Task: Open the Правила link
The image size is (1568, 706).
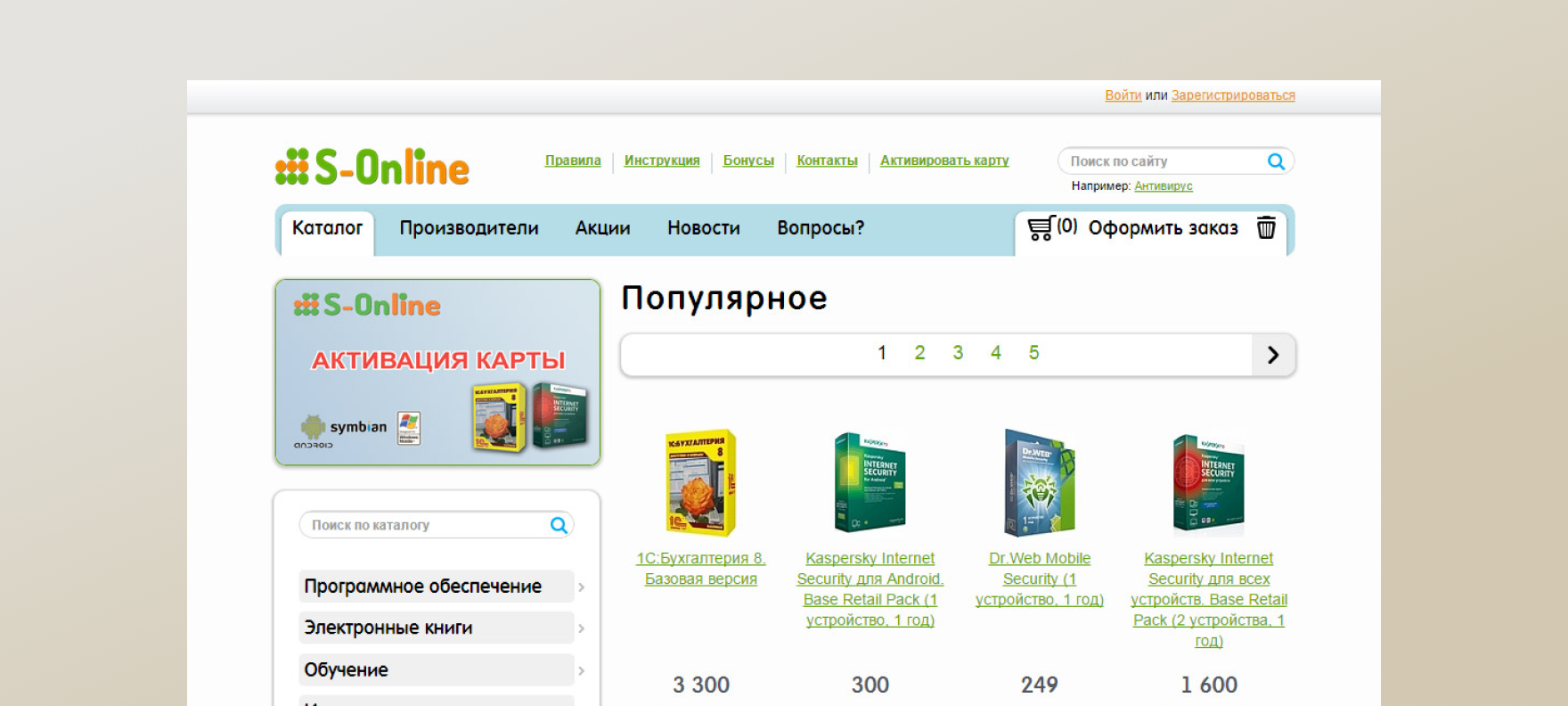Action: (573, 160)
